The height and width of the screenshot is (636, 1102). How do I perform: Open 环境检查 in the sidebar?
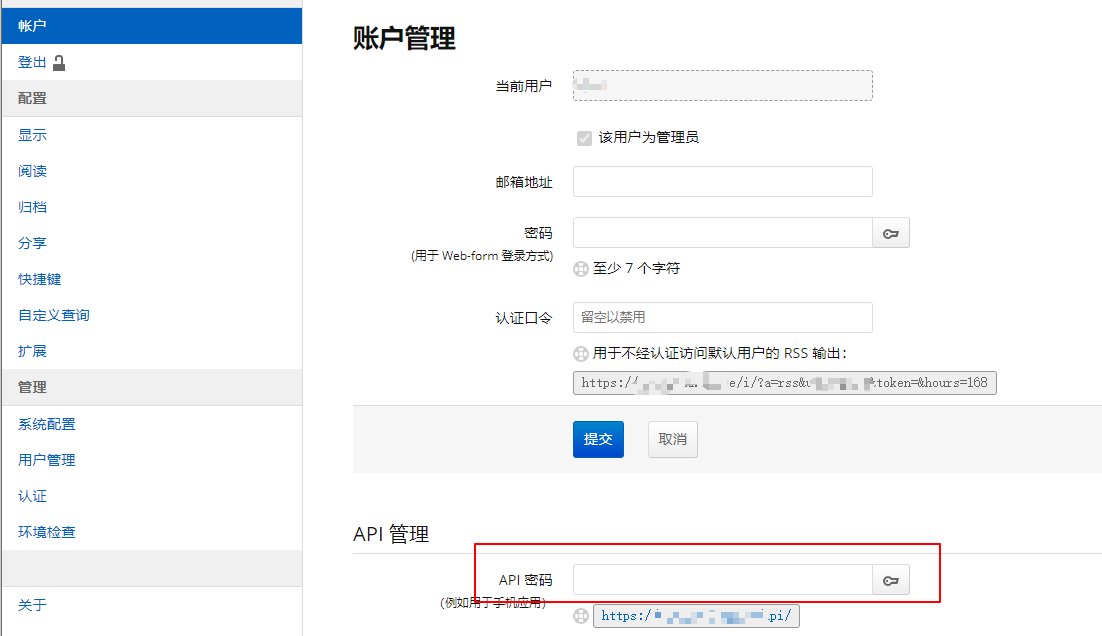[46, 532]
